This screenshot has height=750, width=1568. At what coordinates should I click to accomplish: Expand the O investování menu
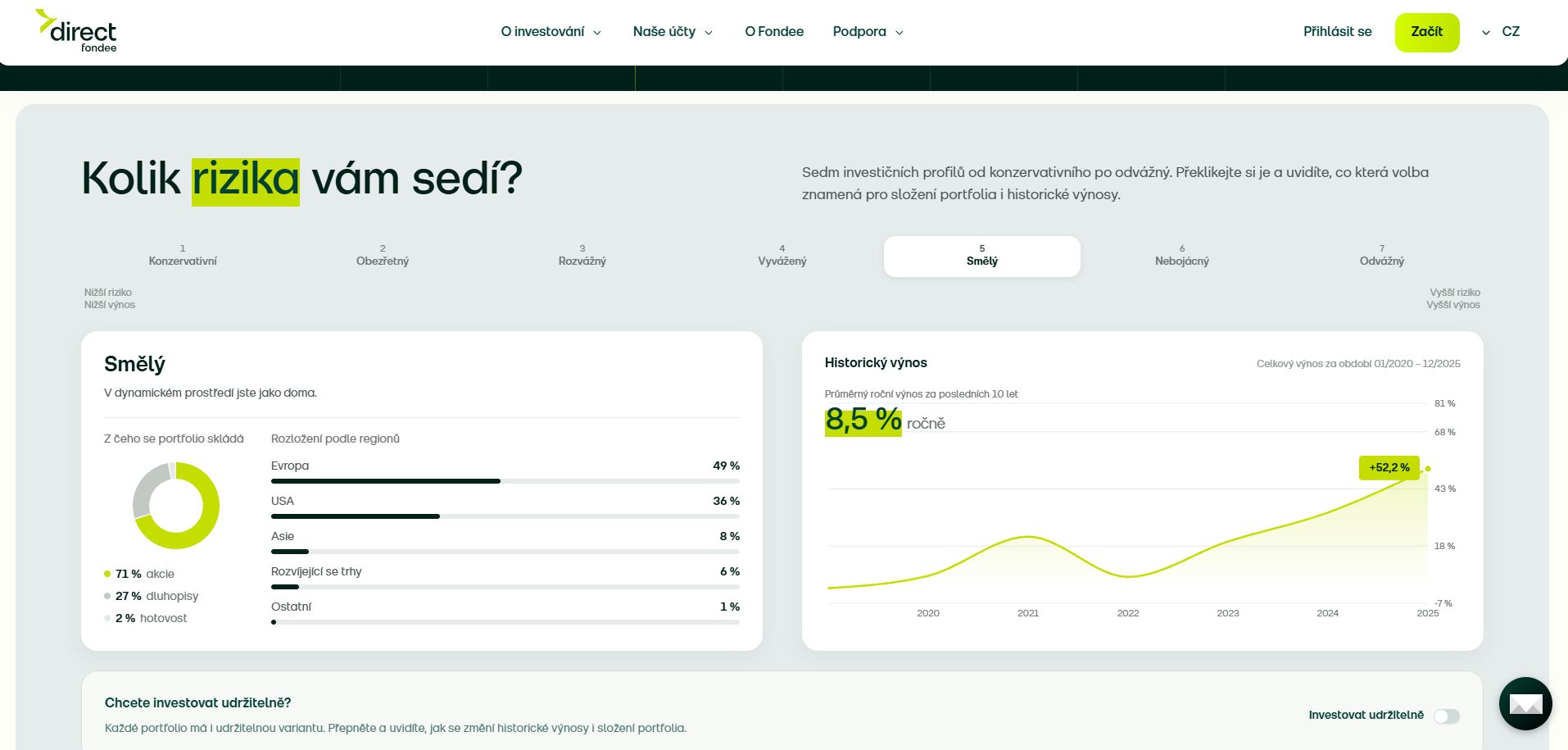[x=551, y=32]
